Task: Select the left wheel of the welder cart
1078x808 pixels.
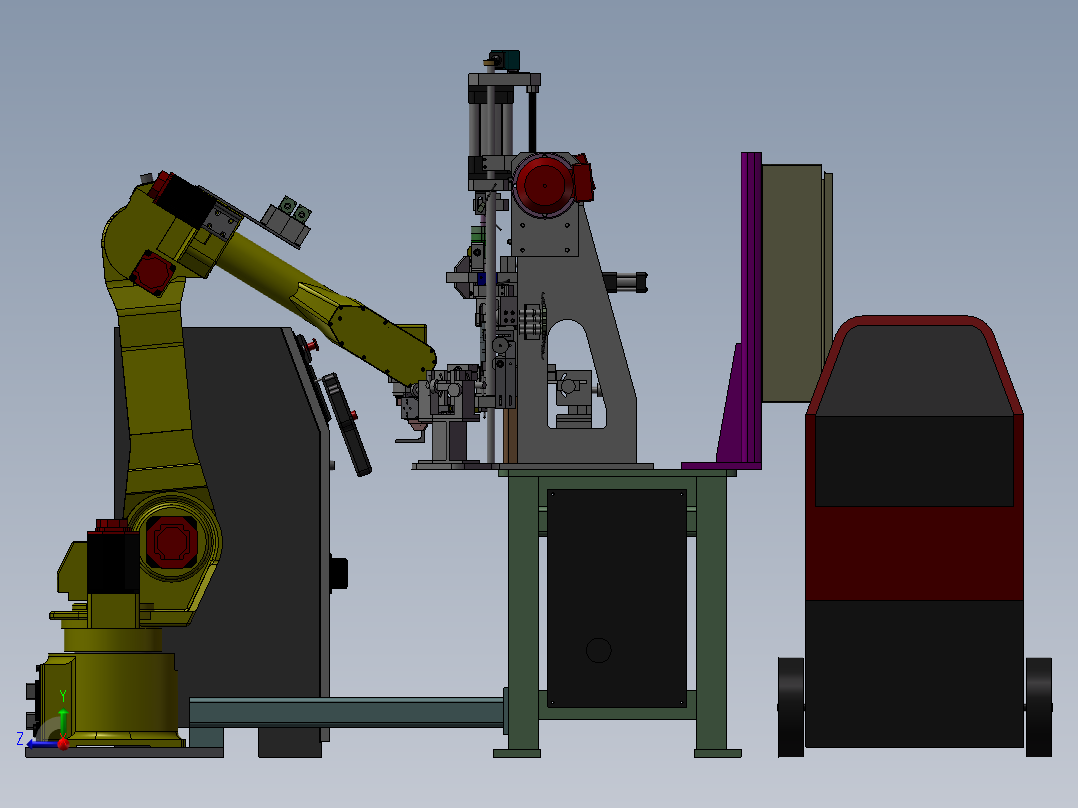Action: click(x=791, y=707)
